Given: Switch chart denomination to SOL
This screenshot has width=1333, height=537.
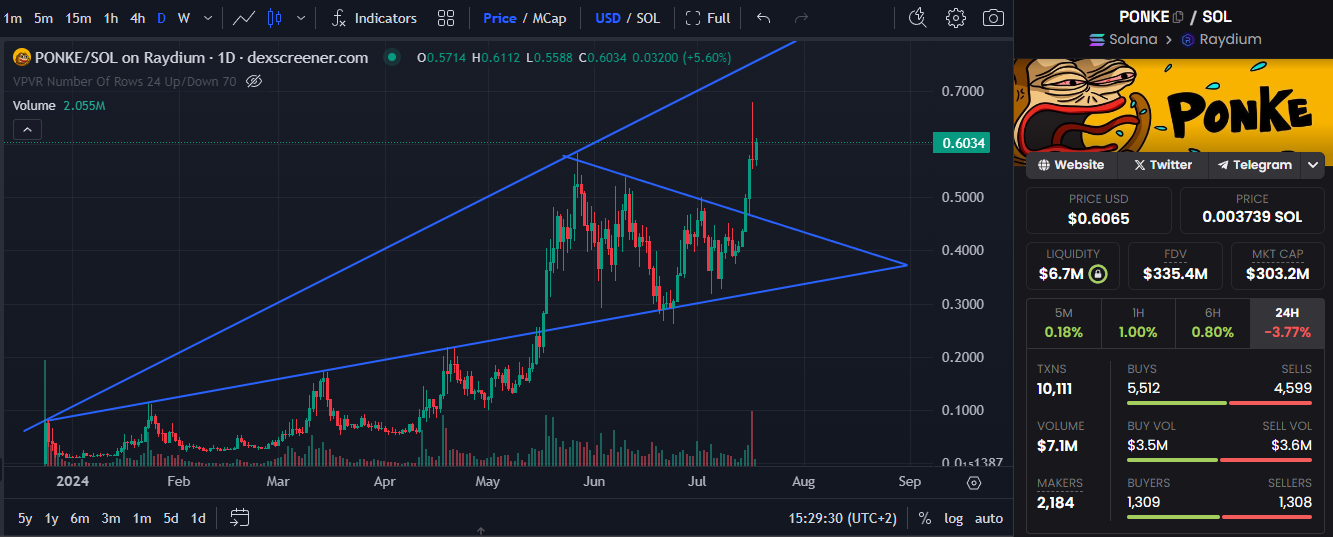Looking at the screenshot, I should tap(648, 18).
